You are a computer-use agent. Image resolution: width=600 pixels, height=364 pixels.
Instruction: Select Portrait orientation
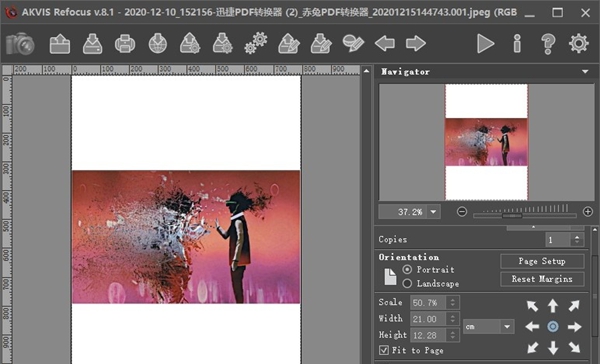click(407, 269)
